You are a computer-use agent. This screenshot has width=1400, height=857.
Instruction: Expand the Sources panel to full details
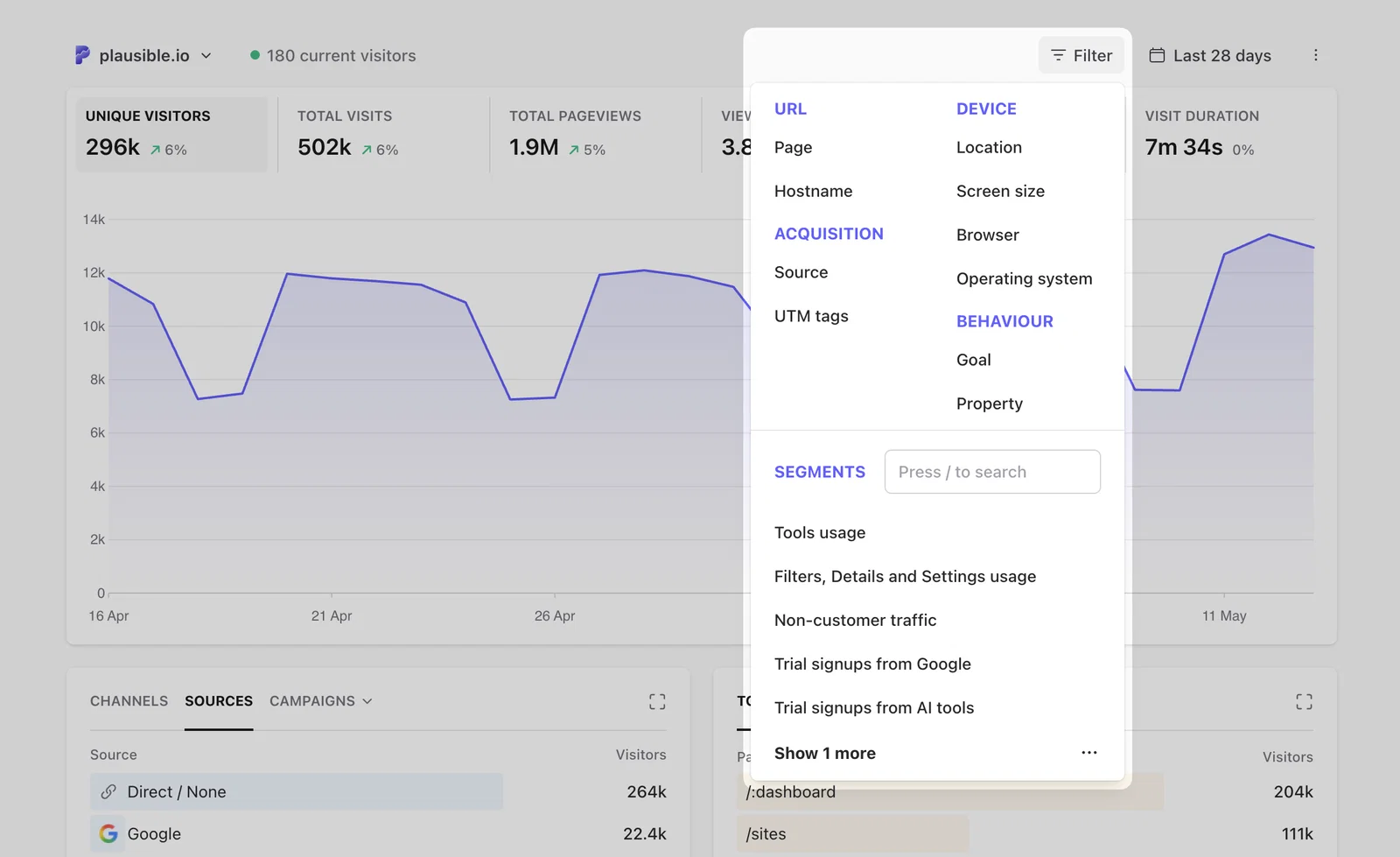click(657, 701)
